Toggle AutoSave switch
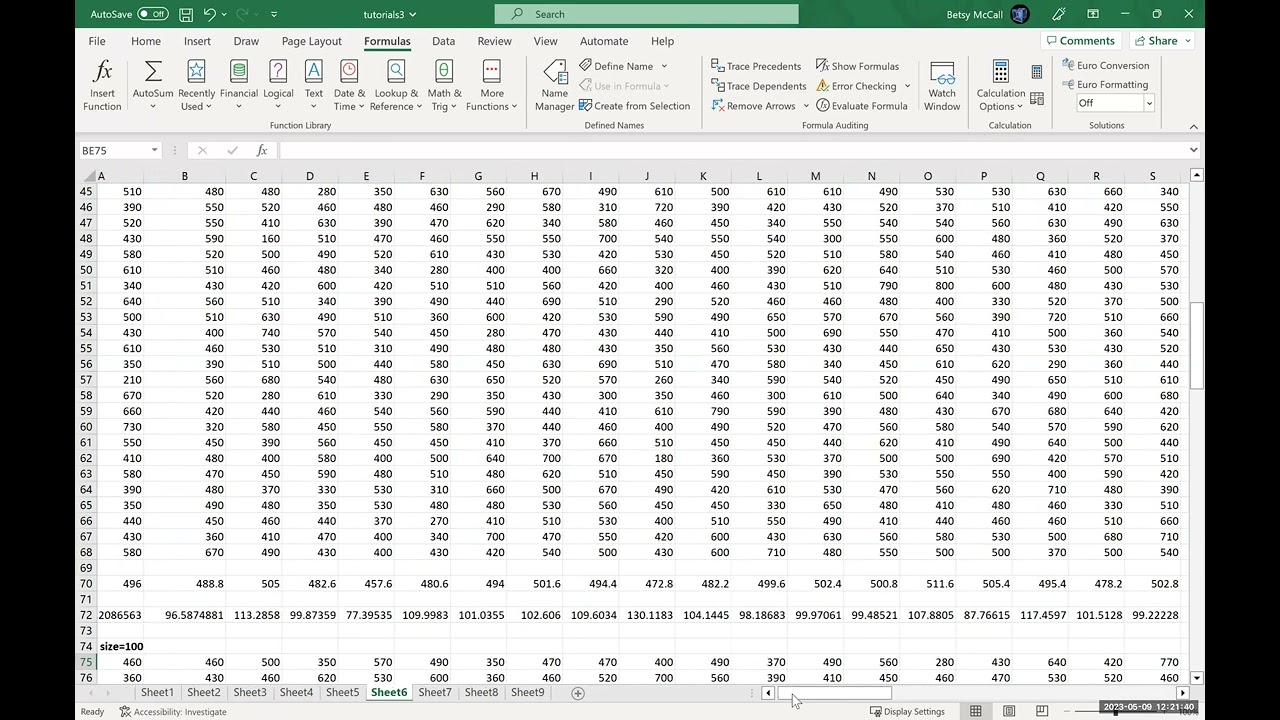 pyautogui.click(x=153, y=14)
